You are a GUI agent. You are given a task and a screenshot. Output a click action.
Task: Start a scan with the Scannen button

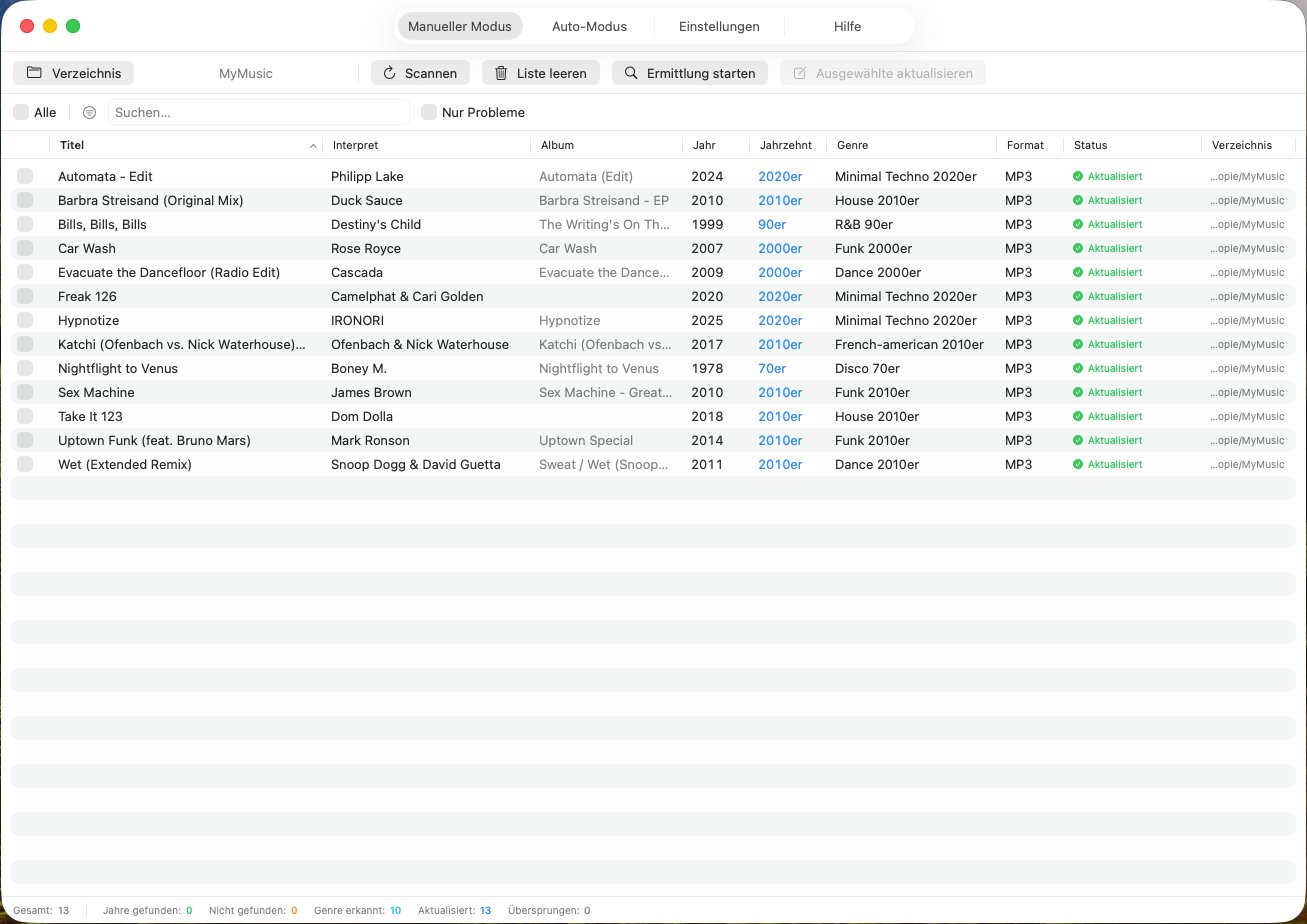(x=420, y=73)
